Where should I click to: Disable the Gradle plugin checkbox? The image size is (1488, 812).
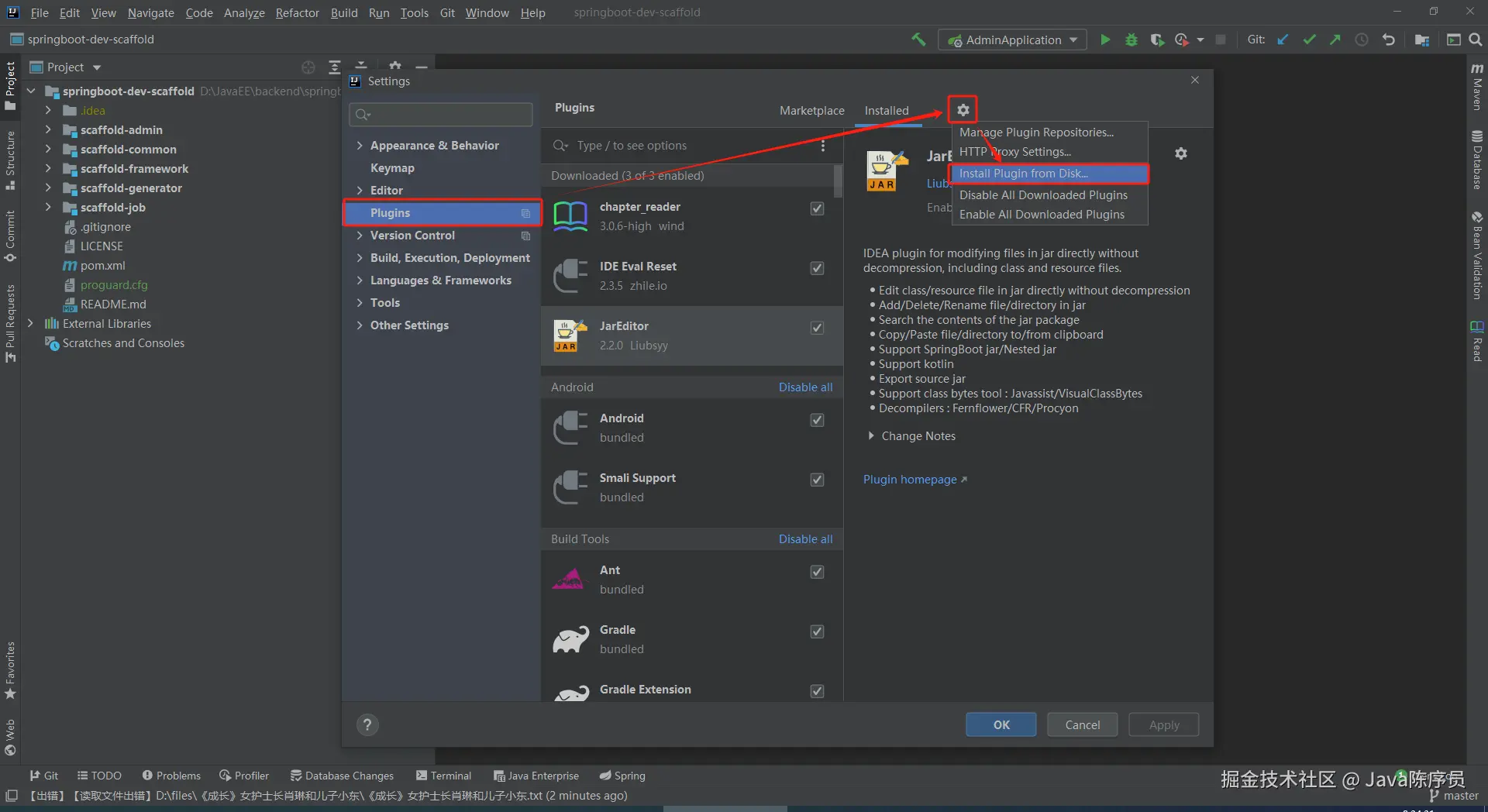[817, 631]
